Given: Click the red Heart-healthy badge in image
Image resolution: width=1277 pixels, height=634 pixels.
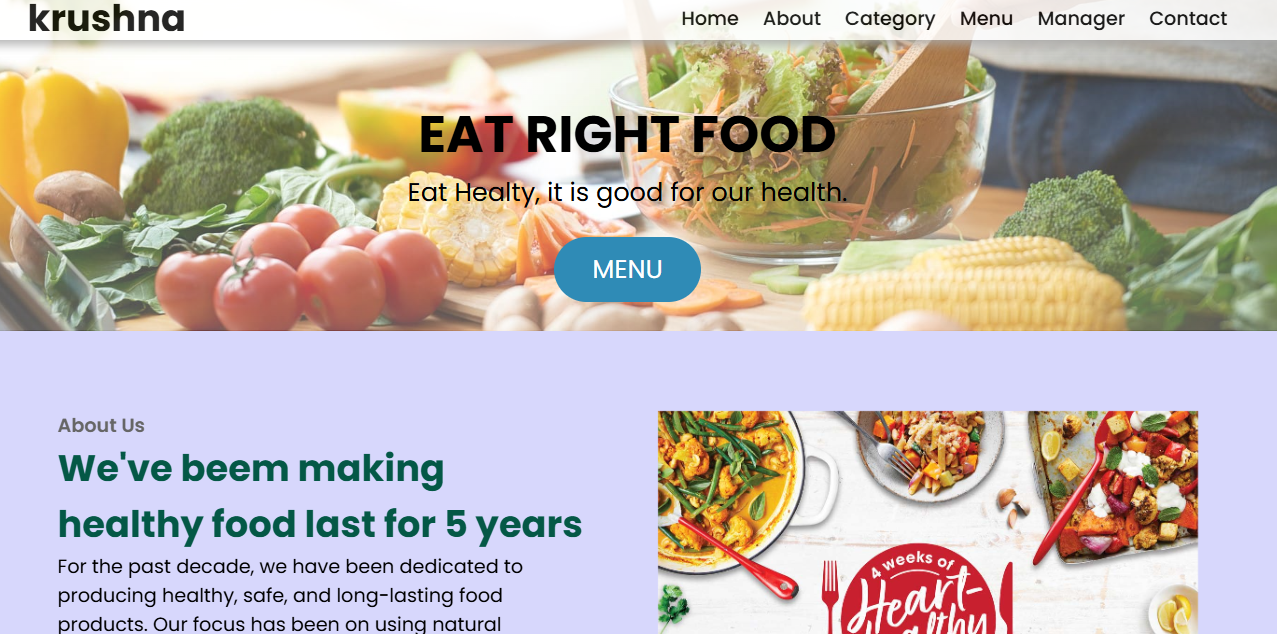Looking at the screenshot, I should (x=918, y=592).
